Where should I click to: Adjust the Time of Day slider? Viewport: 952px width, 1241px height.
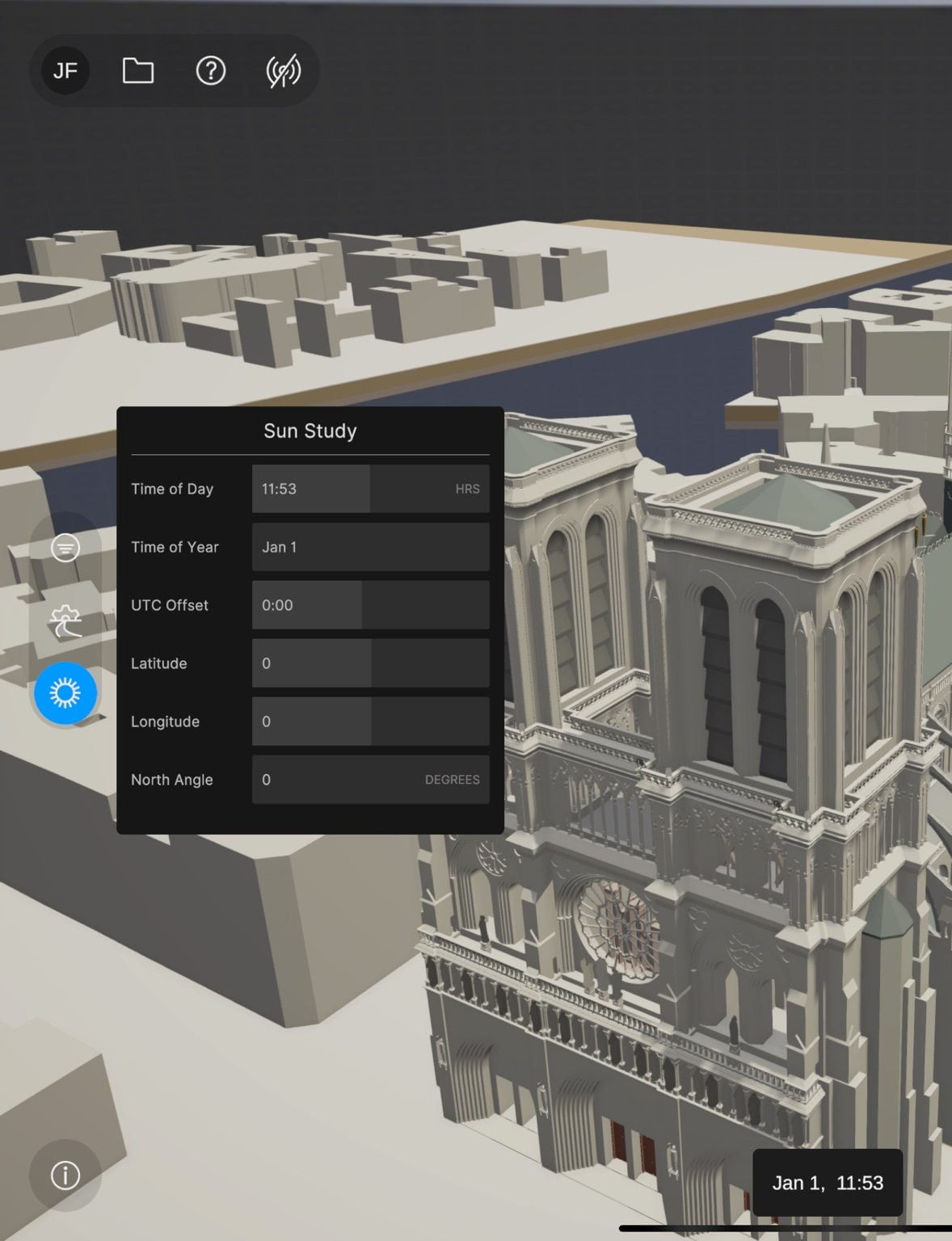pyautogui.click(x=370, y=489)
